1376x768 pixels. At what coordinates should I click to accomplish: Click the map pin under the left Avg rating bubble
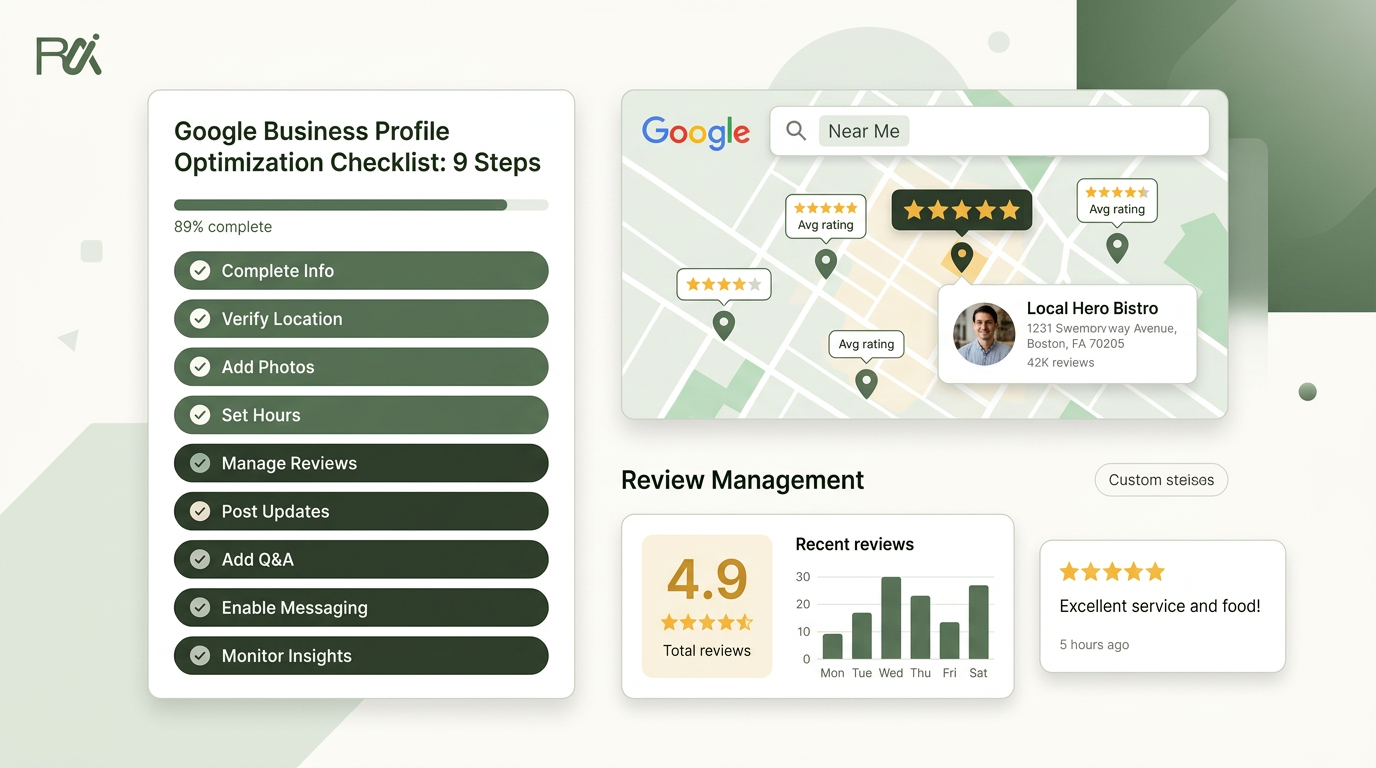[826, 264]
